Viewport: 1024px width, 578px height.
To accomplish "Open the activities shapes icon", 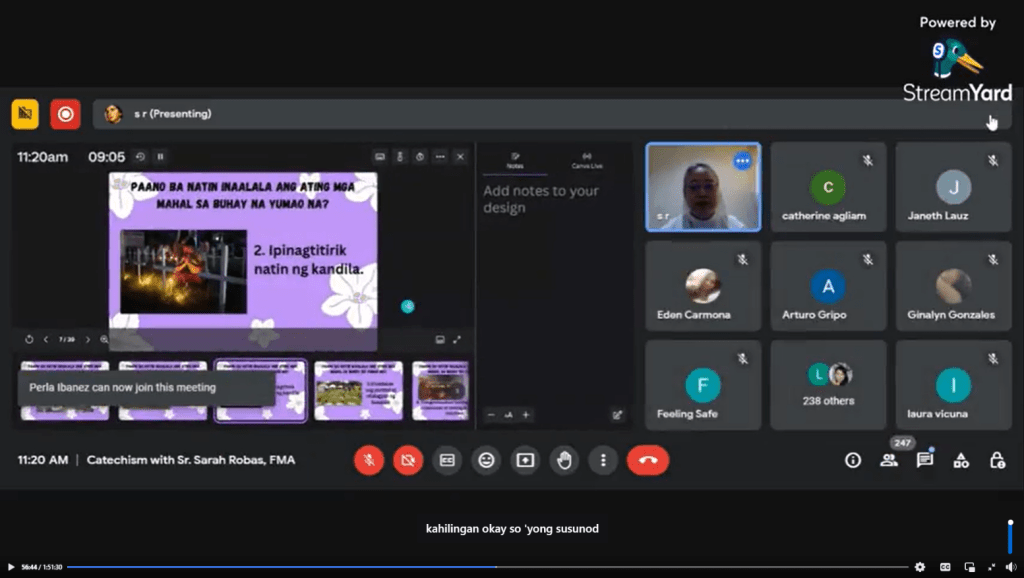I will tap(961, 460).
